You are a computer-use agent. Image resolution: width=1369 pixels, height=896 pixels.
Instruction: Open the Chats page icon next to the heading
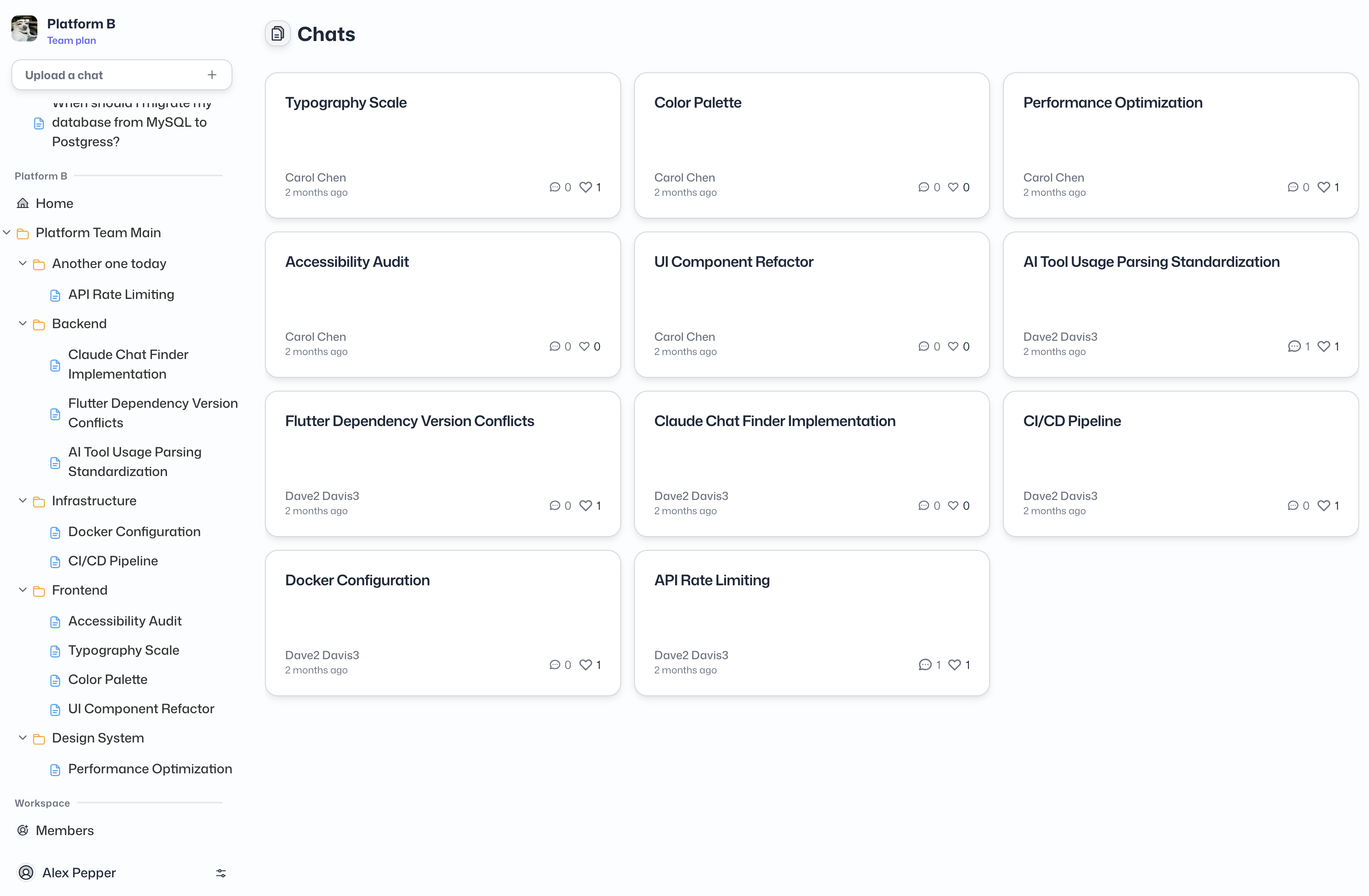coord(278,33)
